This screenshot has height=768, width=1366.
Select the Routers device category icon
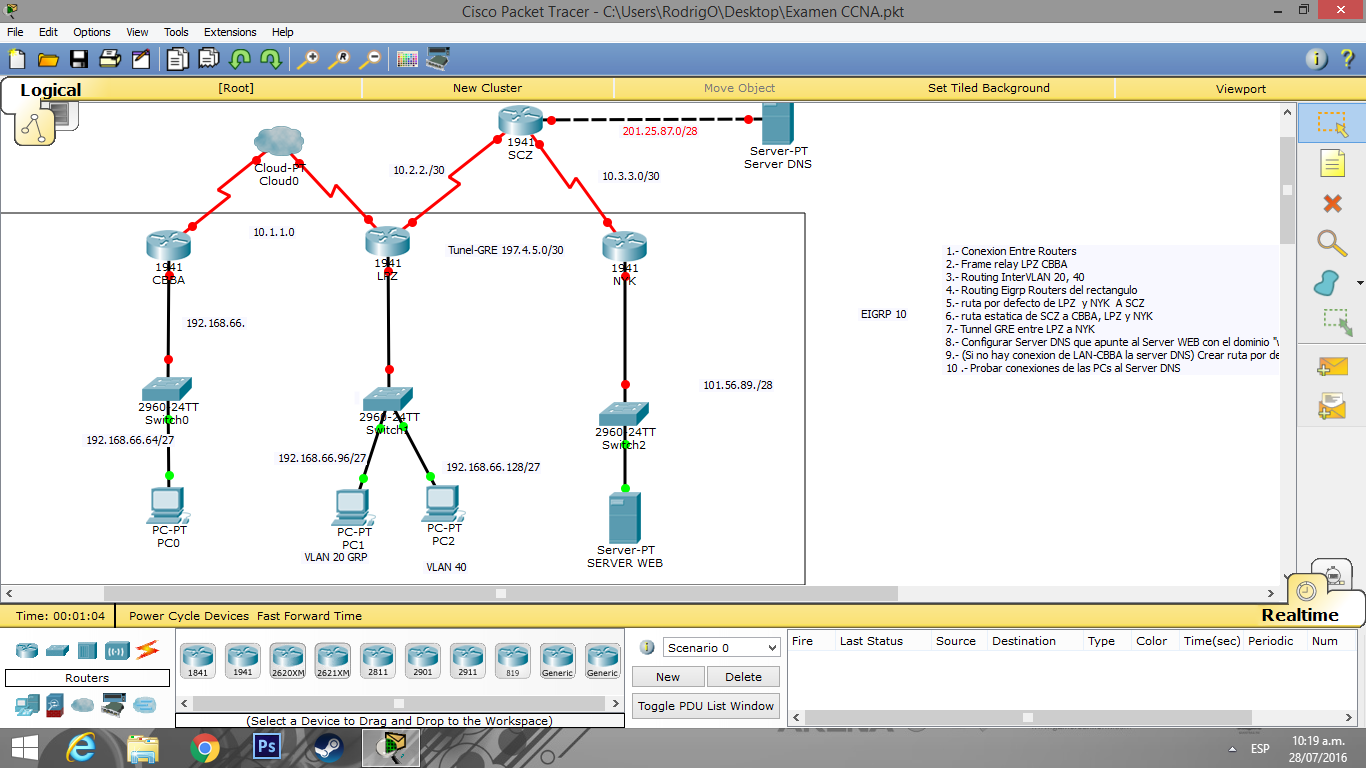pos(27,650)
